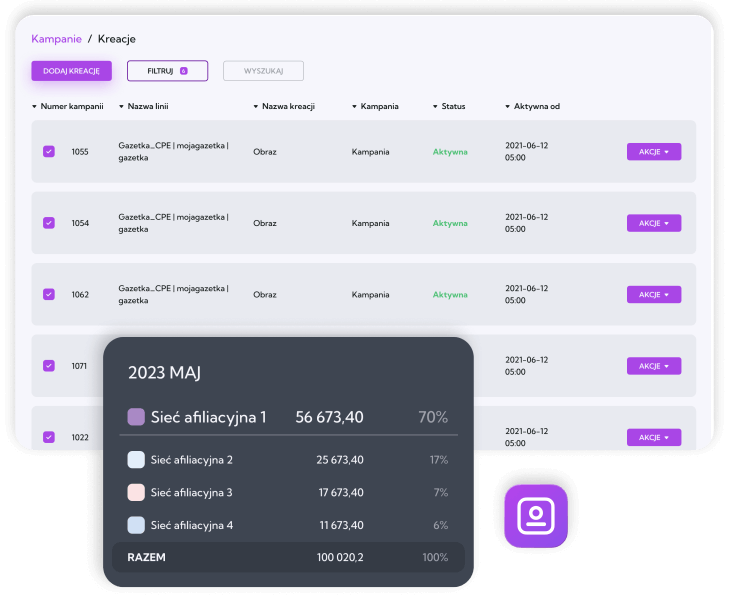This screenshot has height=600, width=730.
Task: Go to Kampanie breadcrumb link
Action: pos(56,39)
